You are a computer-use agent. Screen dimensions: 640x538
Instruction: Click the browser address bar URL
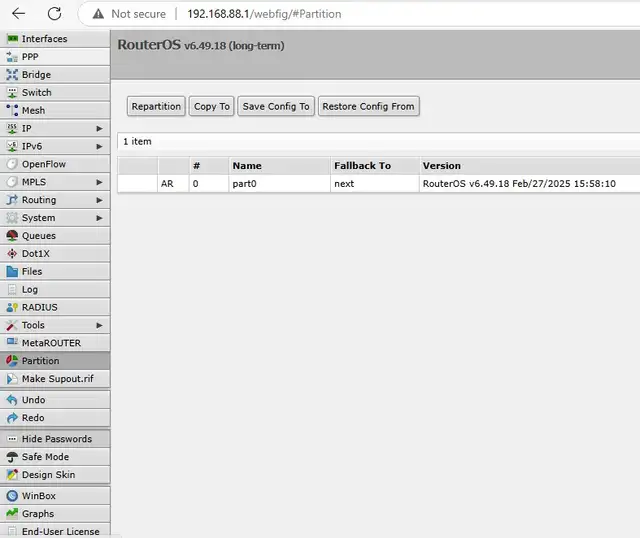(x=264, y=14)
